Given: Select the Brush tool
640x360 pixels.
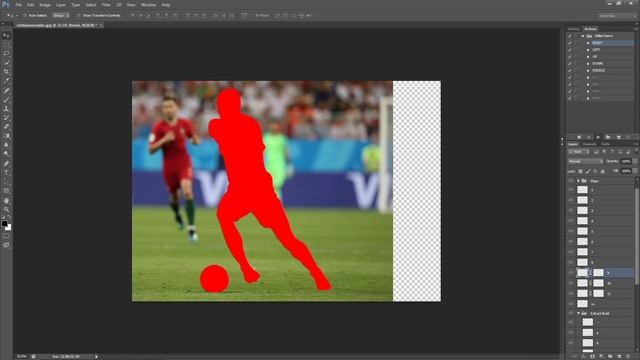Looking at the screenshot, I should point(6,100).
